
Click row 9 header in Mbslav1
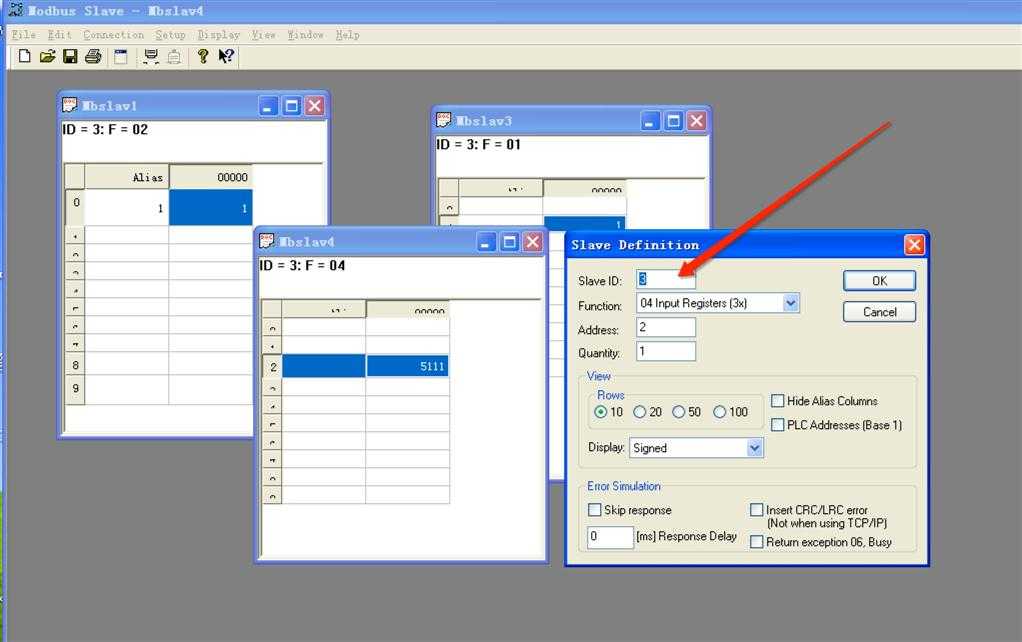(x=76, y=389)
